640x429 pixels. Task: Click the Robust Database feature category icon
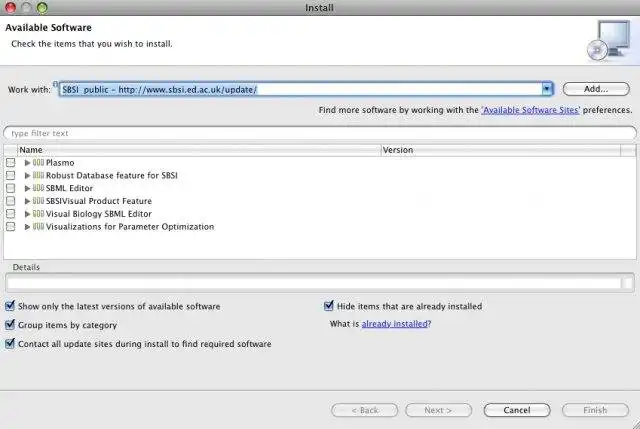click(x=38, y=176)
